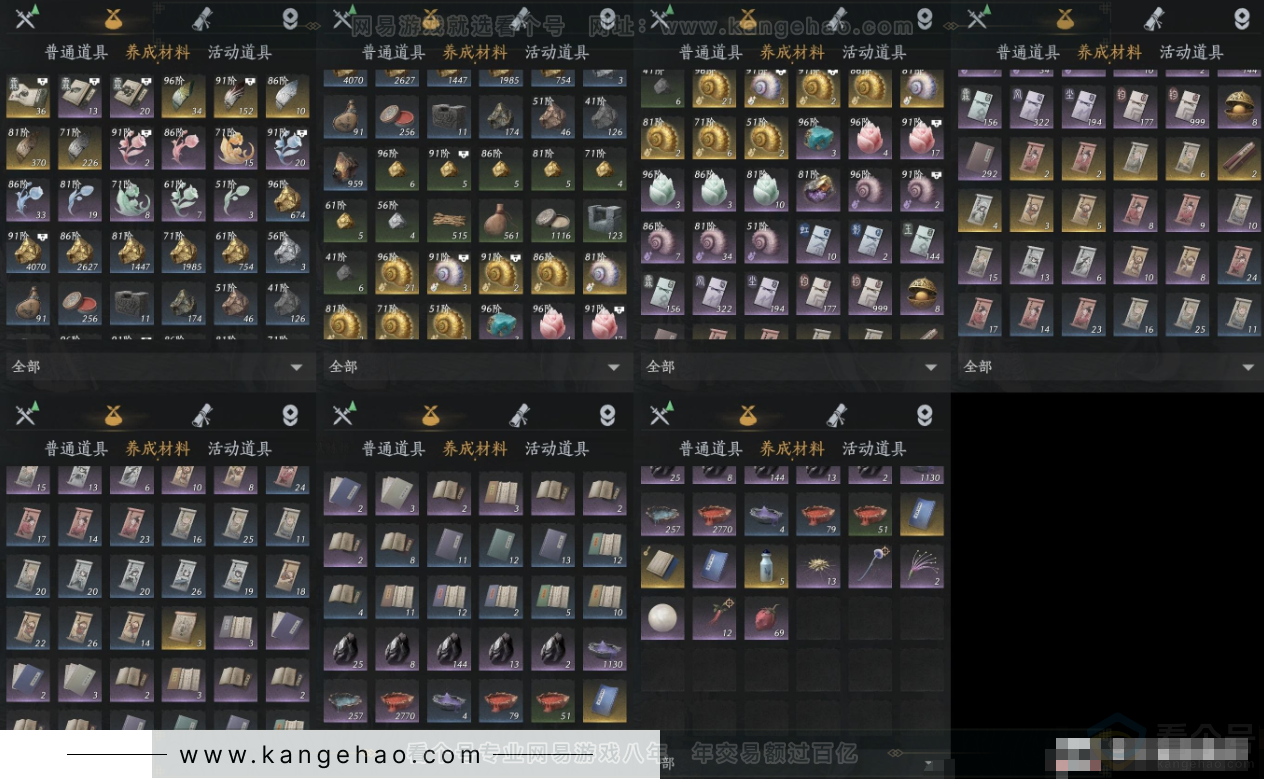
Task: Open 普通道具 tab in the top-left panel
Action: (x=76, y=53)
